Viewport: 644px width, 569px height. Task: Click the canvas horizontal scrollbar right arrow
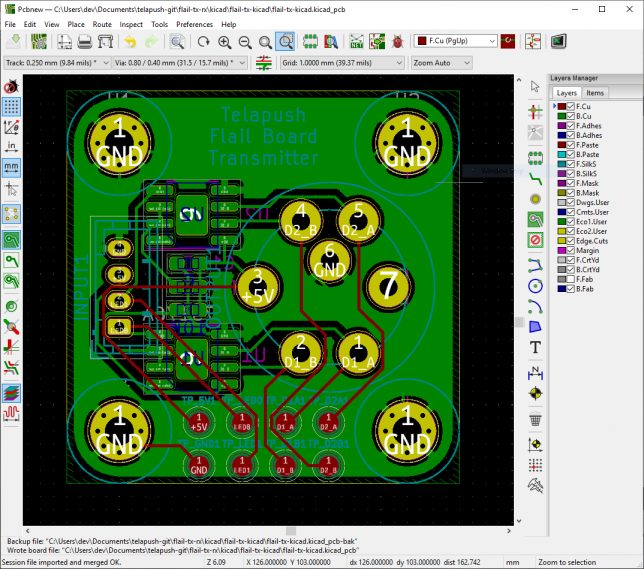(509, 531)
